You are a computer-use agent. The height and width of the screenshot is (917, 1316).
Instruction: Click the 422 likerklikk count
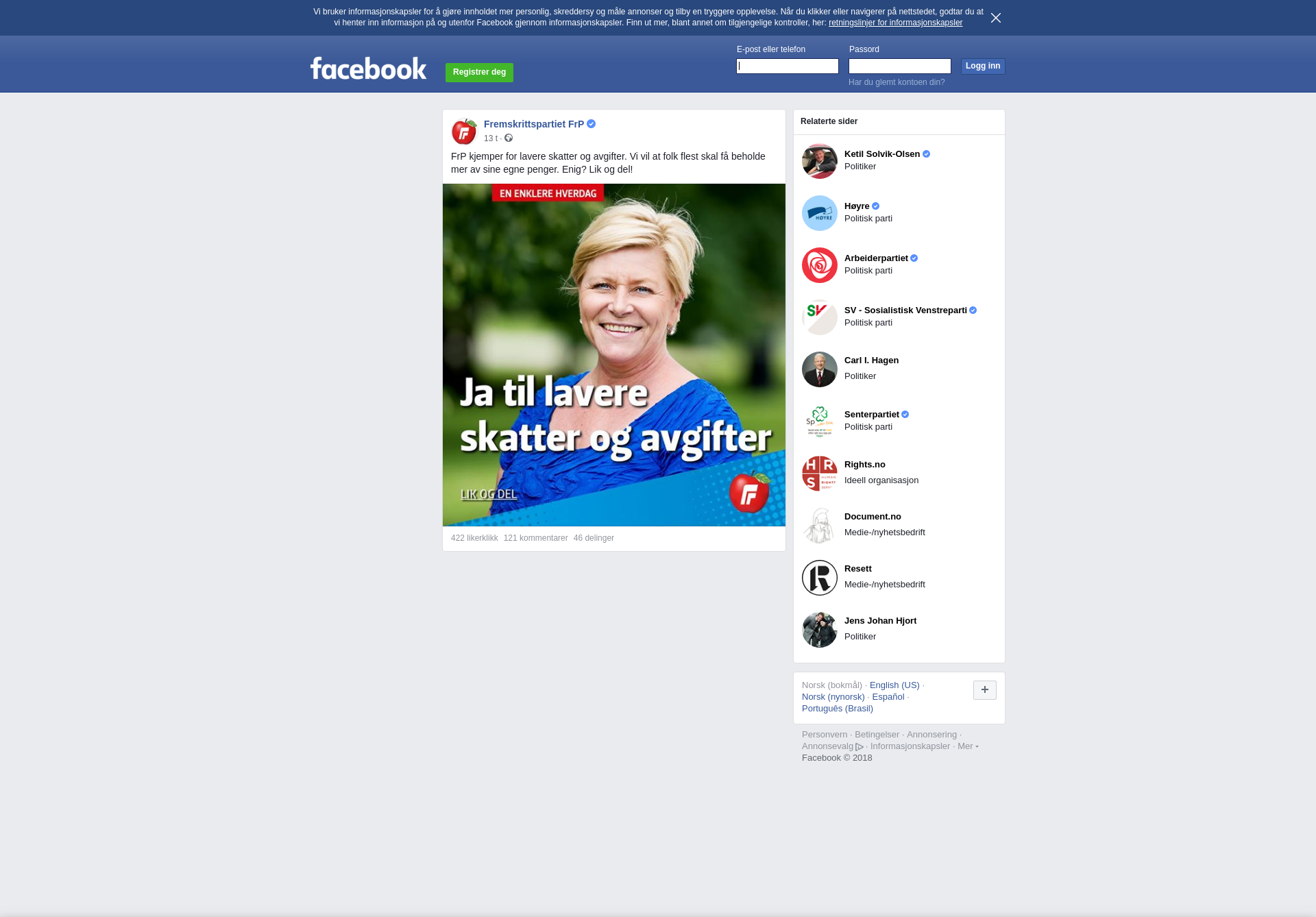coord(474,538)
